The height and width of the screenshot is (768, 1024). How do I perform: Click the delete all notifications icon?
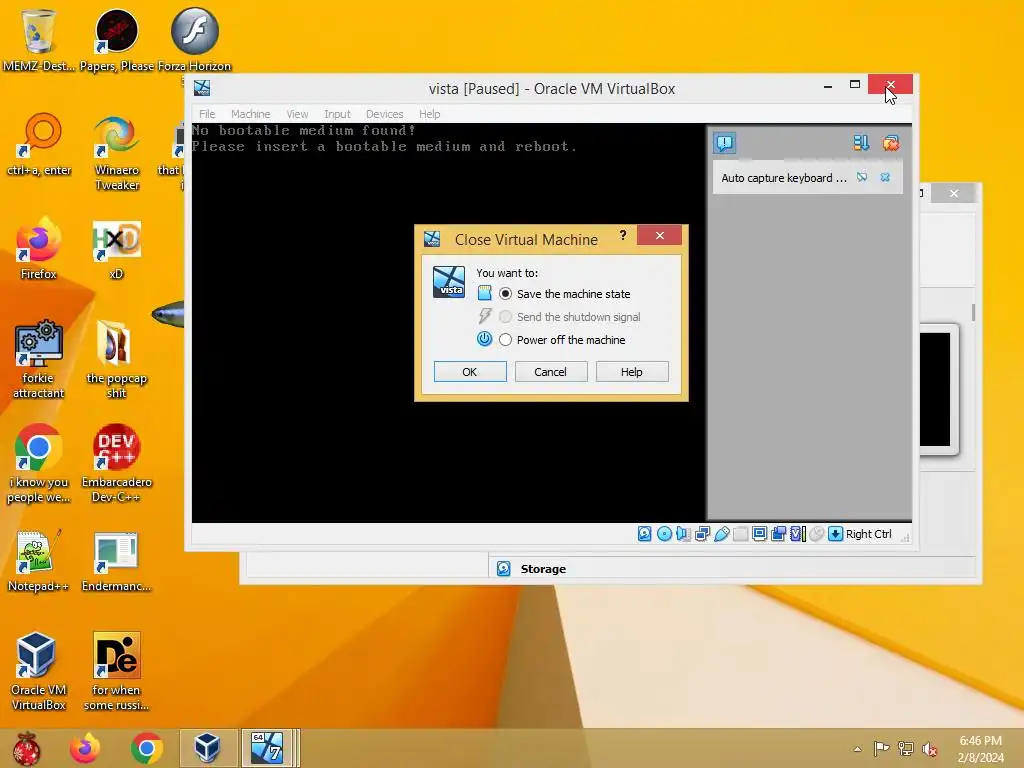pos(891,142)
